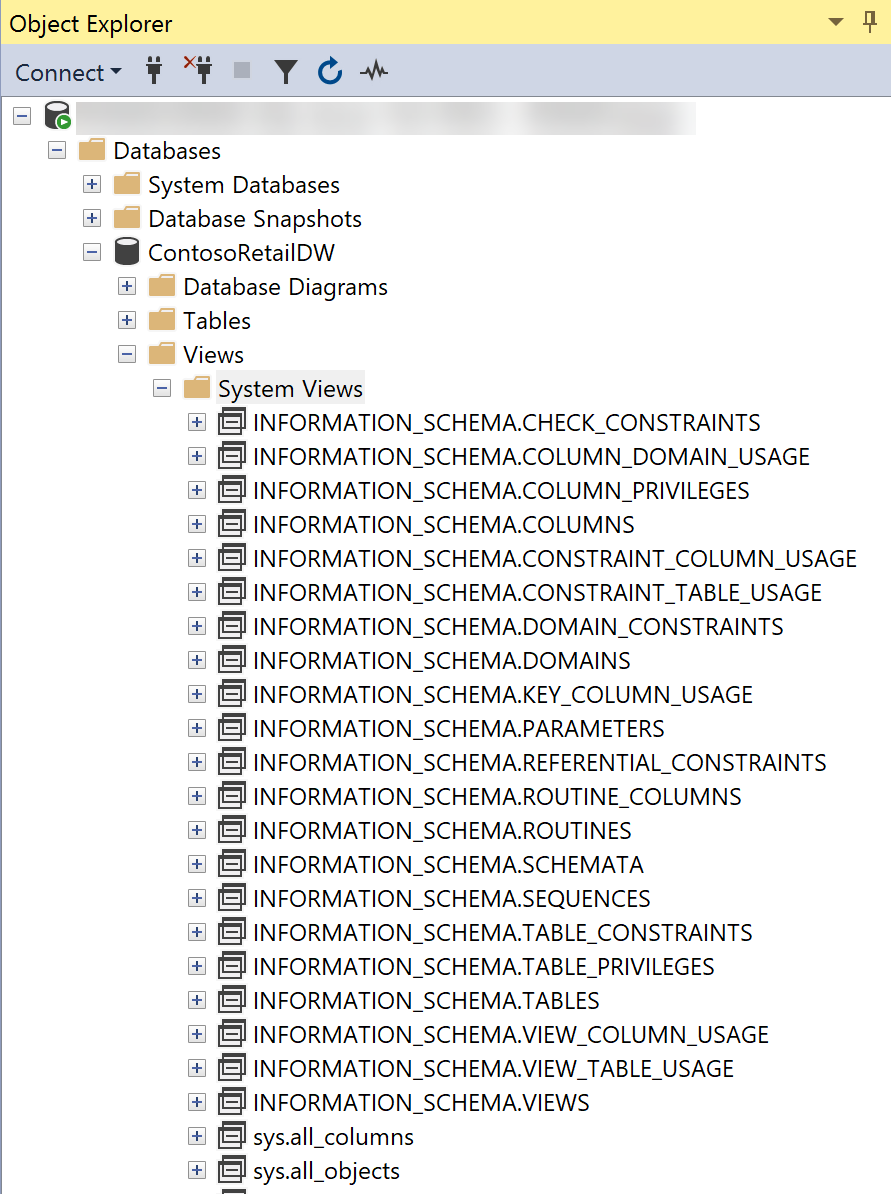This screenshot has width=891, height=1194.
Task: Collapse the System Views folder
Action: pos(162,388)
